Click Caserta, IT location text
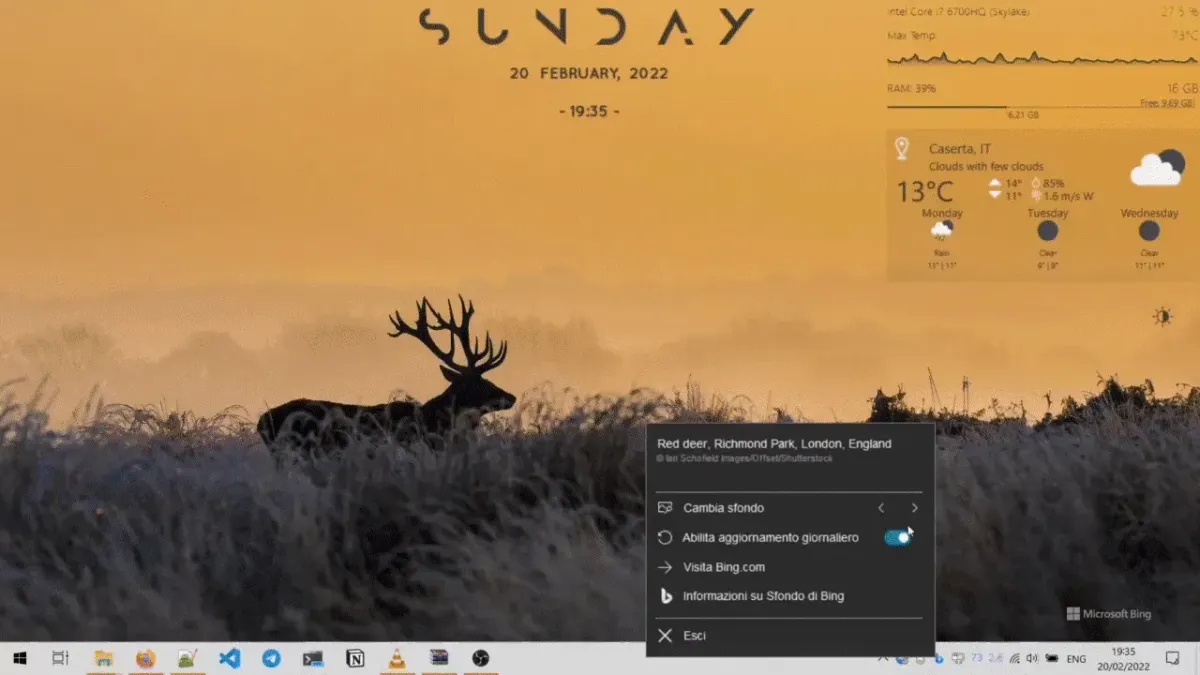 coord(959,149)
